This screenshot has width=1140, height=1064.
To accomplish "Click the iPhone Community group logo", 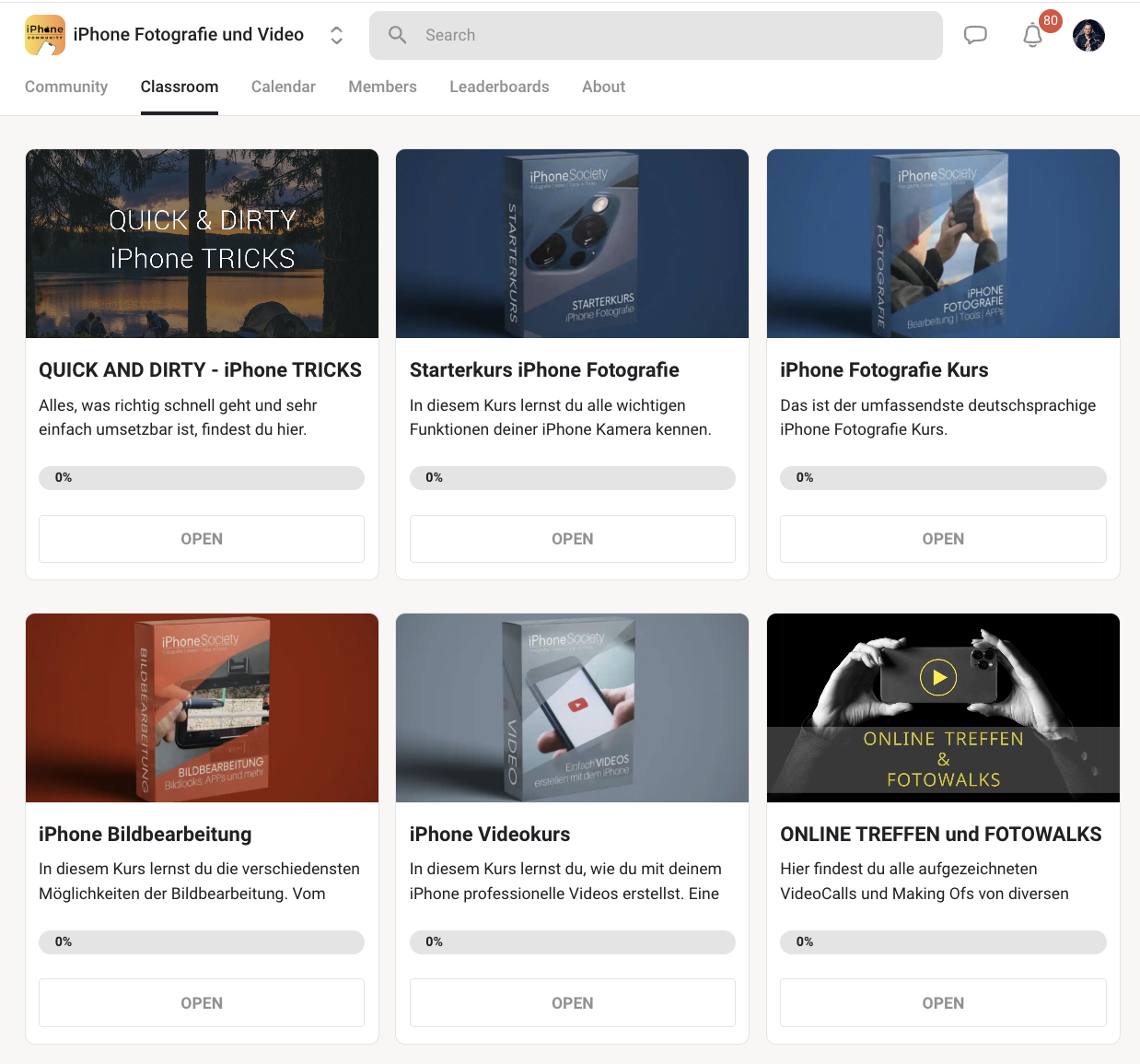I will pyautogui.click(x=45, y=35).
